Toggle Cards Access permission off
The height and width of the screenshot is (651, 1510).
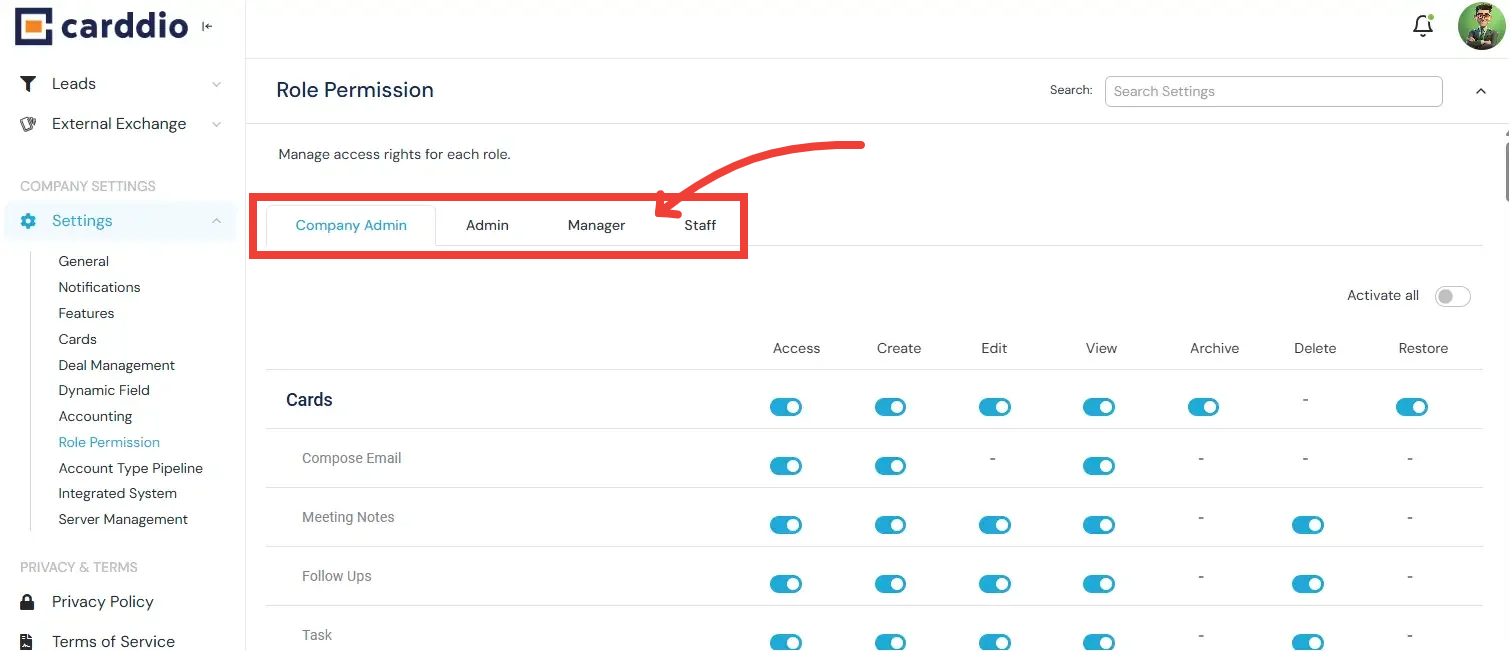tap(786, 407)
